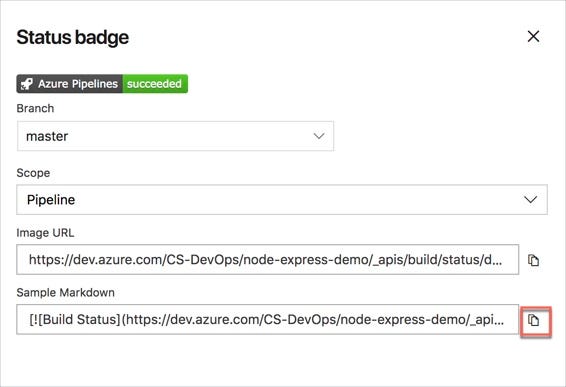Click the Branch field label

pos(35,108)
